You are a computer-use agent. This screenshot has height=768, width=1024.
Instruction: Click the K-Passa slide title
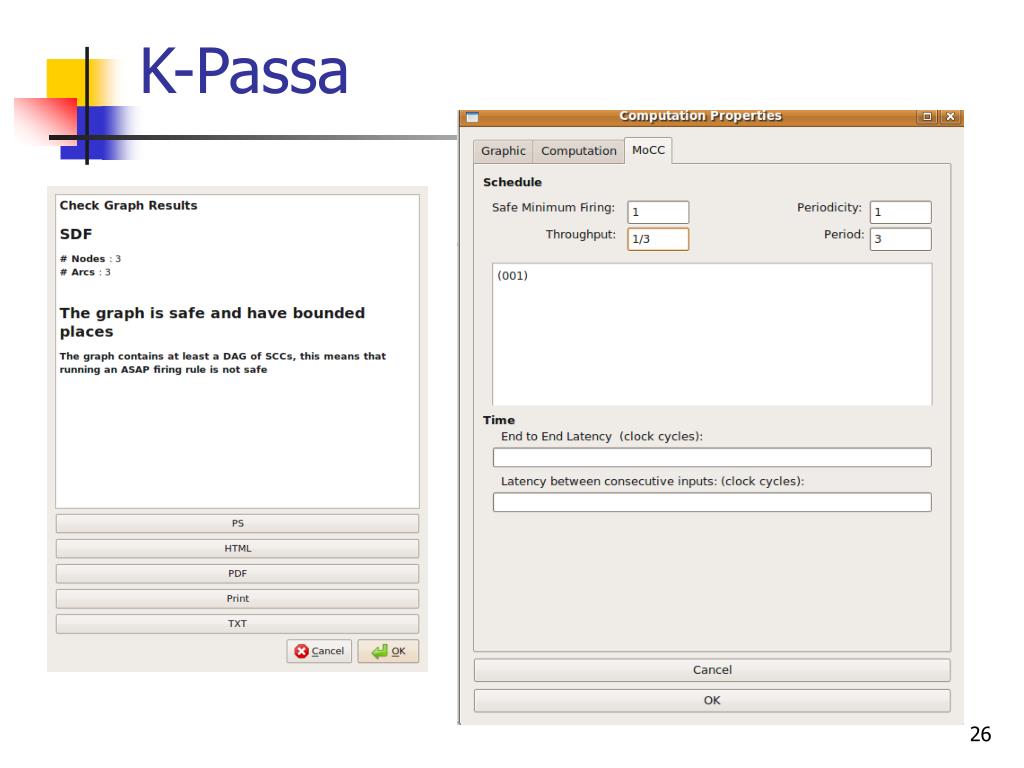click(244, 71)
